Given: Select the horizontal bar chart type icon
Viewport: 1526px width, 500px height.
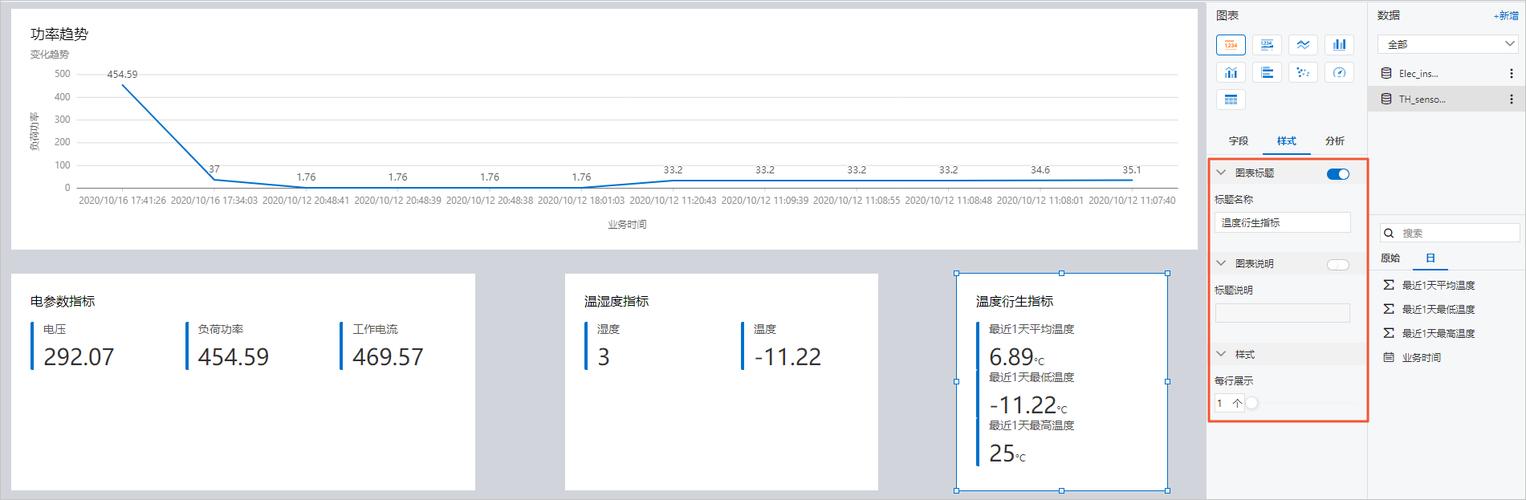Looking at the screenshot, I should click(1267, 72).
